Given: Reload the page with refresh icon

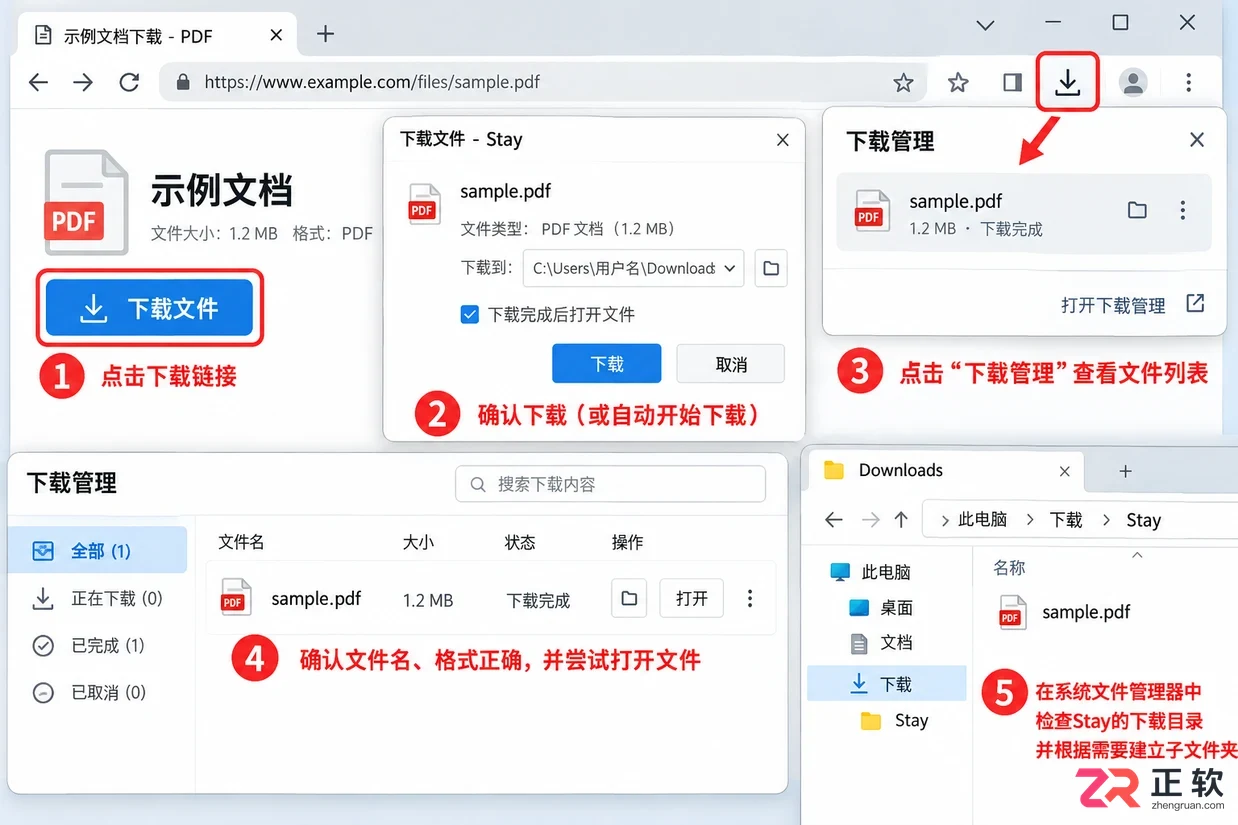Looking at the screenshot, I should pos(129,83).
